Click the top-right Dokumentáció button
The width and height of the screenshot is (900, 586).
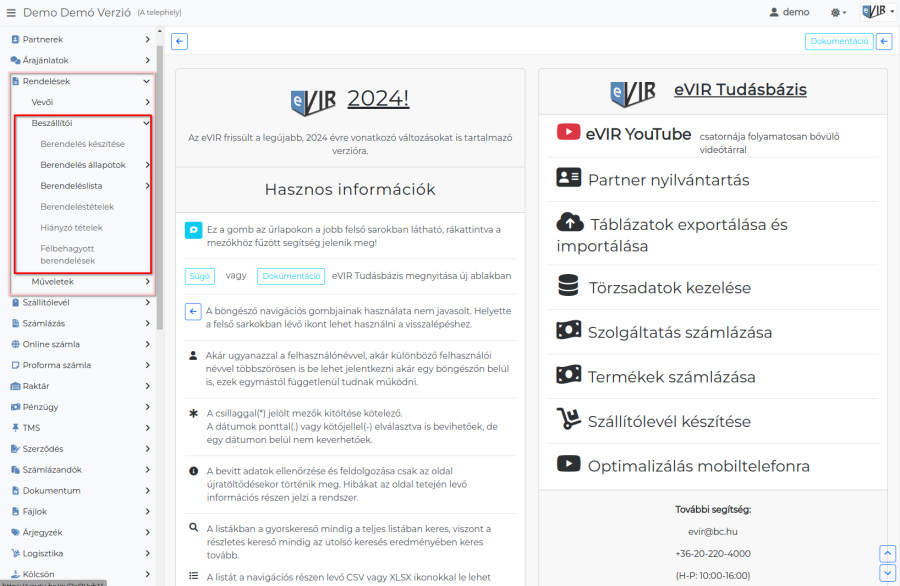pyautogui.click(x=839, y=41)
